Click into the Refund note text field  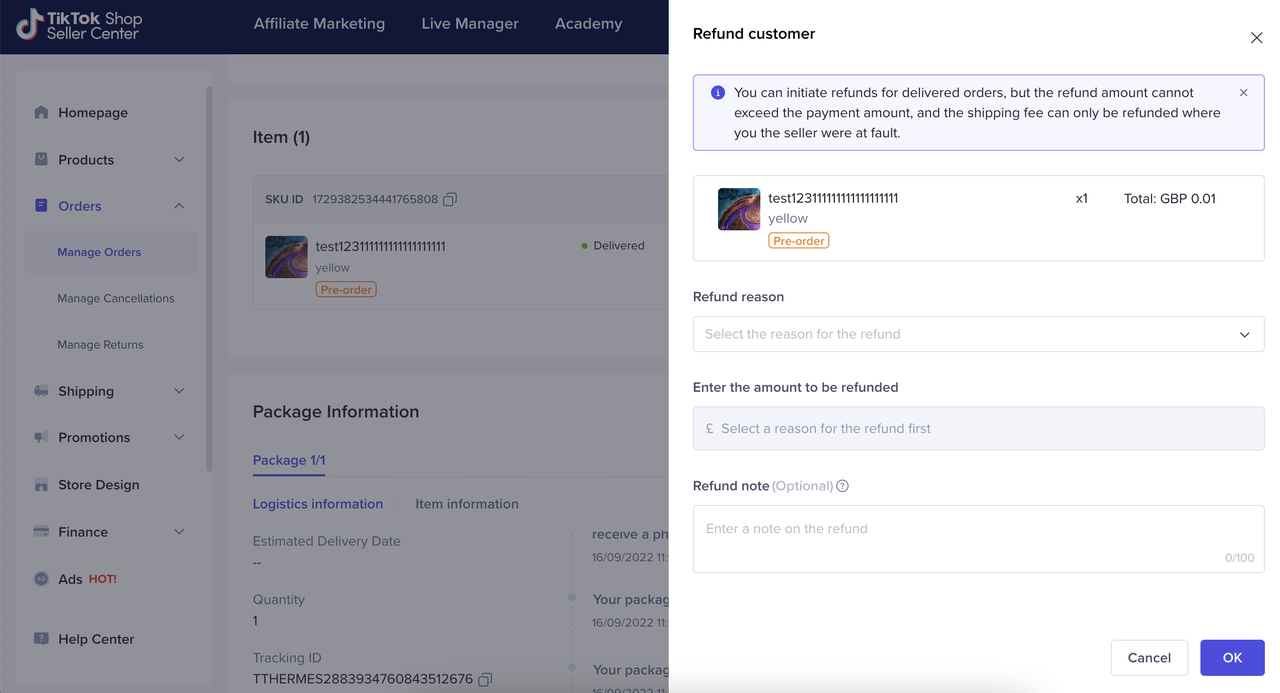[x=978, y=538]
